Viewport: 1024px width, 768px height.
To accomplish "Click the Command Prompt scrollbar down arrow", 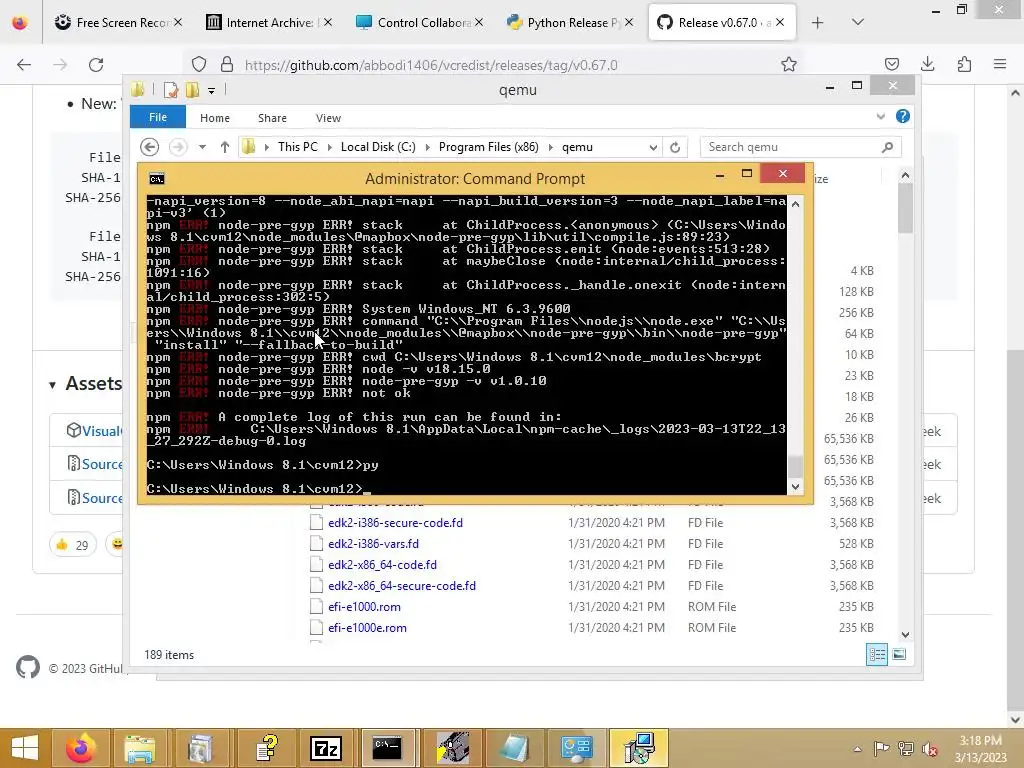I will tap(795, 487).
